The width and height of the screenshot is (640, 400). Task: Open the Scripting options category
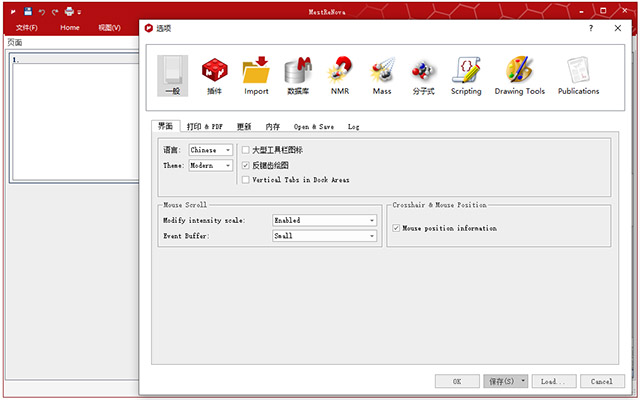[x=466, y=76]
